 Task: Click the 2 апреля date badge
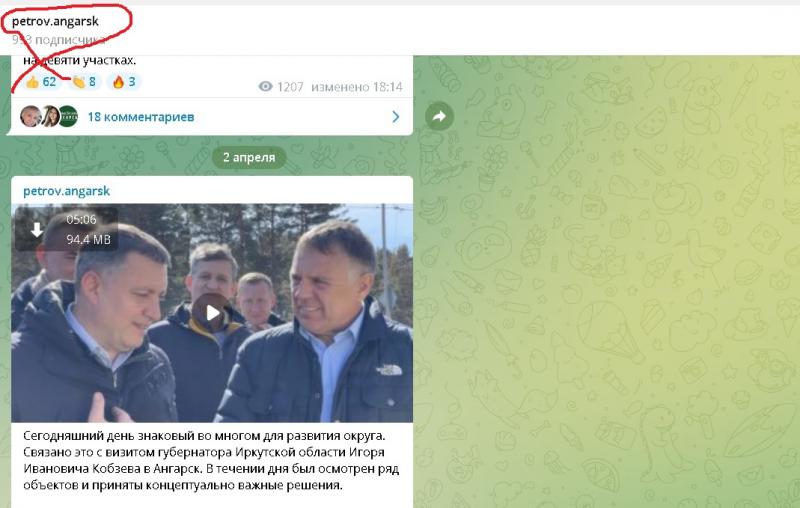click(x=249, y=157)
